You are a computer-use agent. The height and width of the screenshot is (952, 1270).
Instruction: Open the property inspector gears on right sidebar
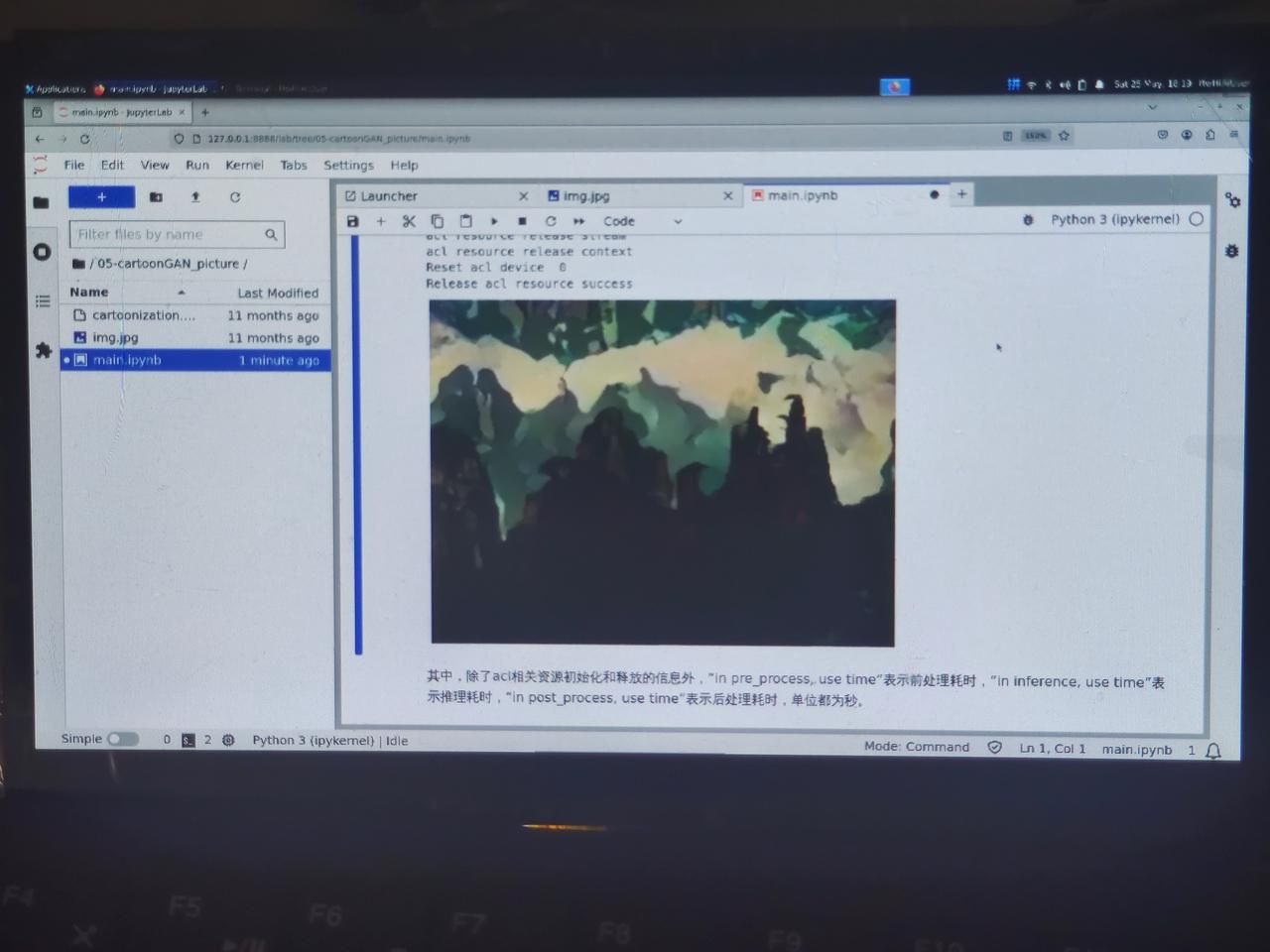pyautogui.click(x=1232, y=200)
